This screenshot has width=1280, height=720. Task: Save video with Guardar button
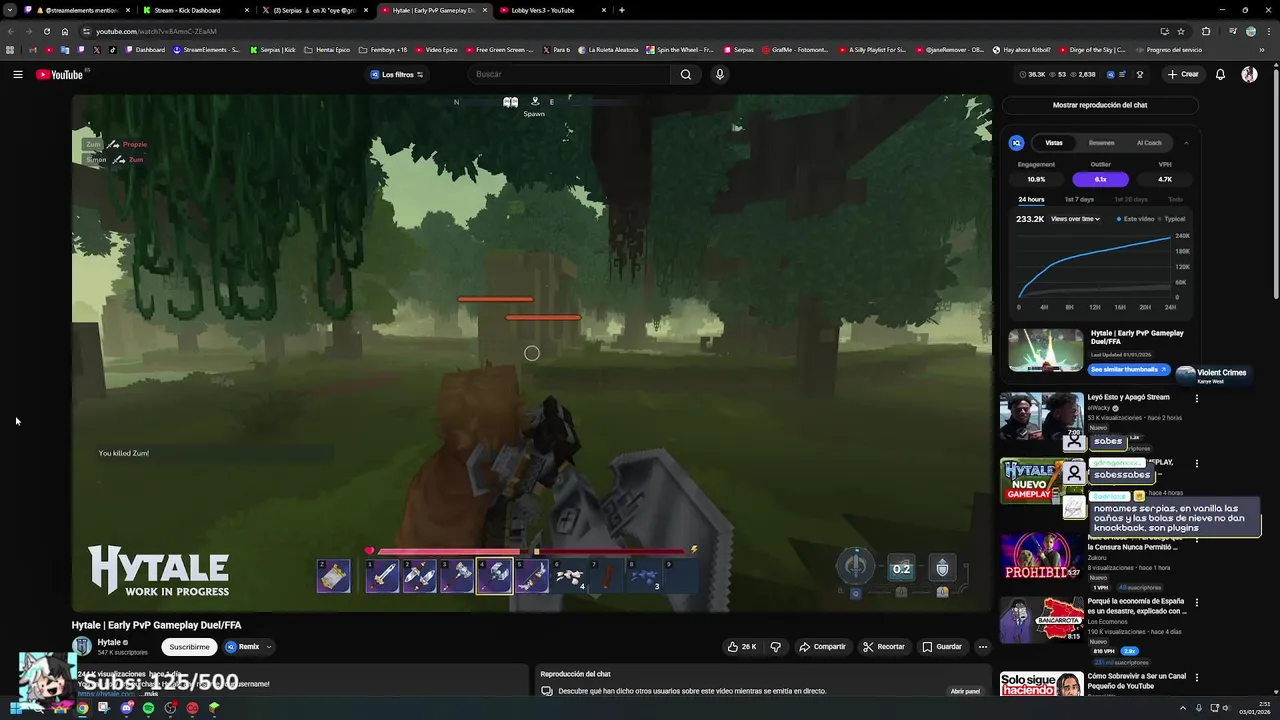tap(941, 647)
